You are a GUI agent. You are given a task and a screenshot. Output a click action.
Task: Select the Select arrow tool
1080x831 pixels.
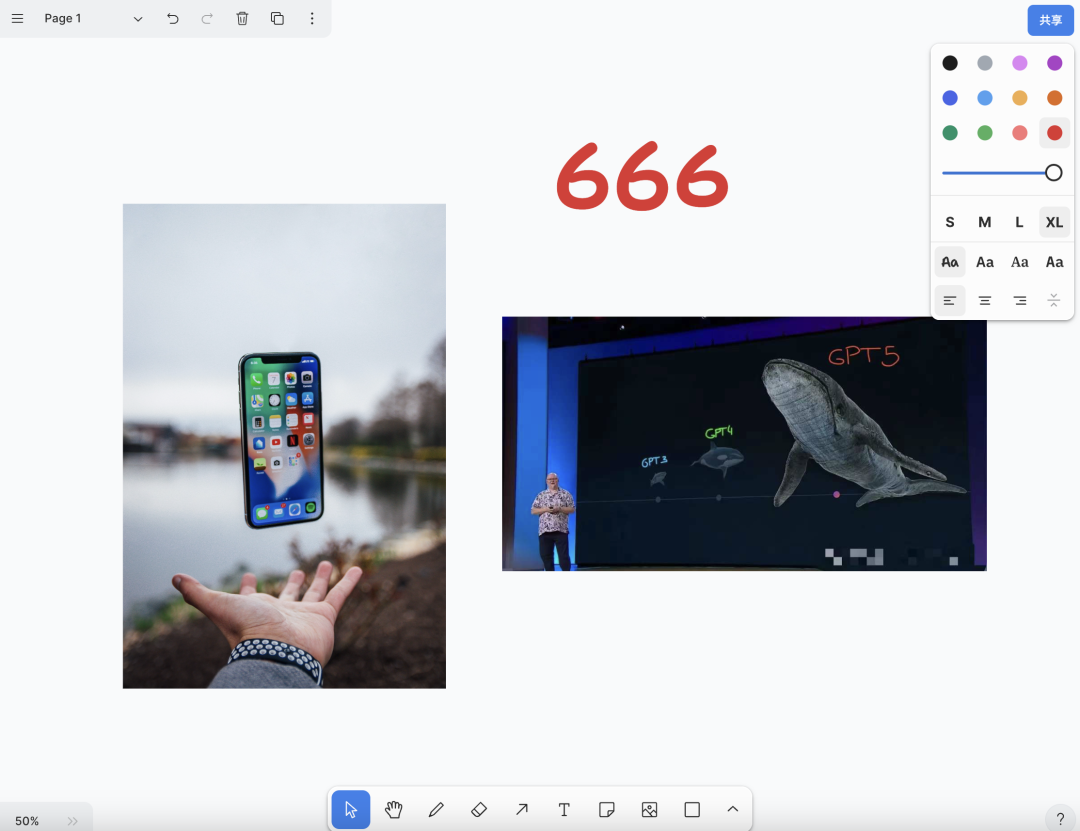pos(351,810)
